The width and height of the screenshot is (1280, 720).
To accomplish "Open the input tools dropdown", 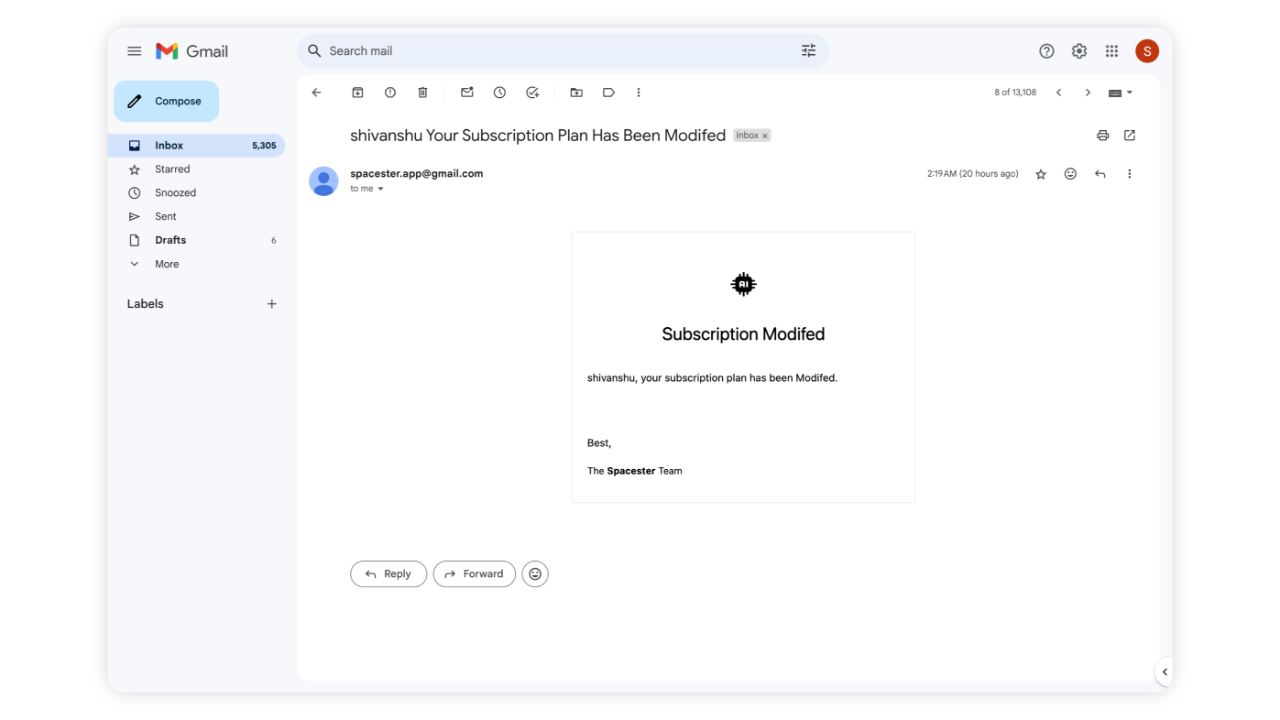I will [1119, 92].
